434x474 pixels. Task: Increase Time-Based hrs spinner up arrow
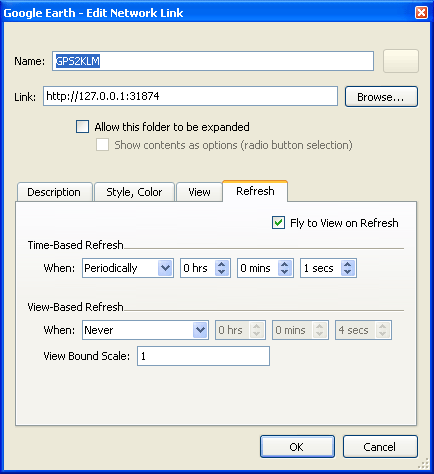[222, 264]
